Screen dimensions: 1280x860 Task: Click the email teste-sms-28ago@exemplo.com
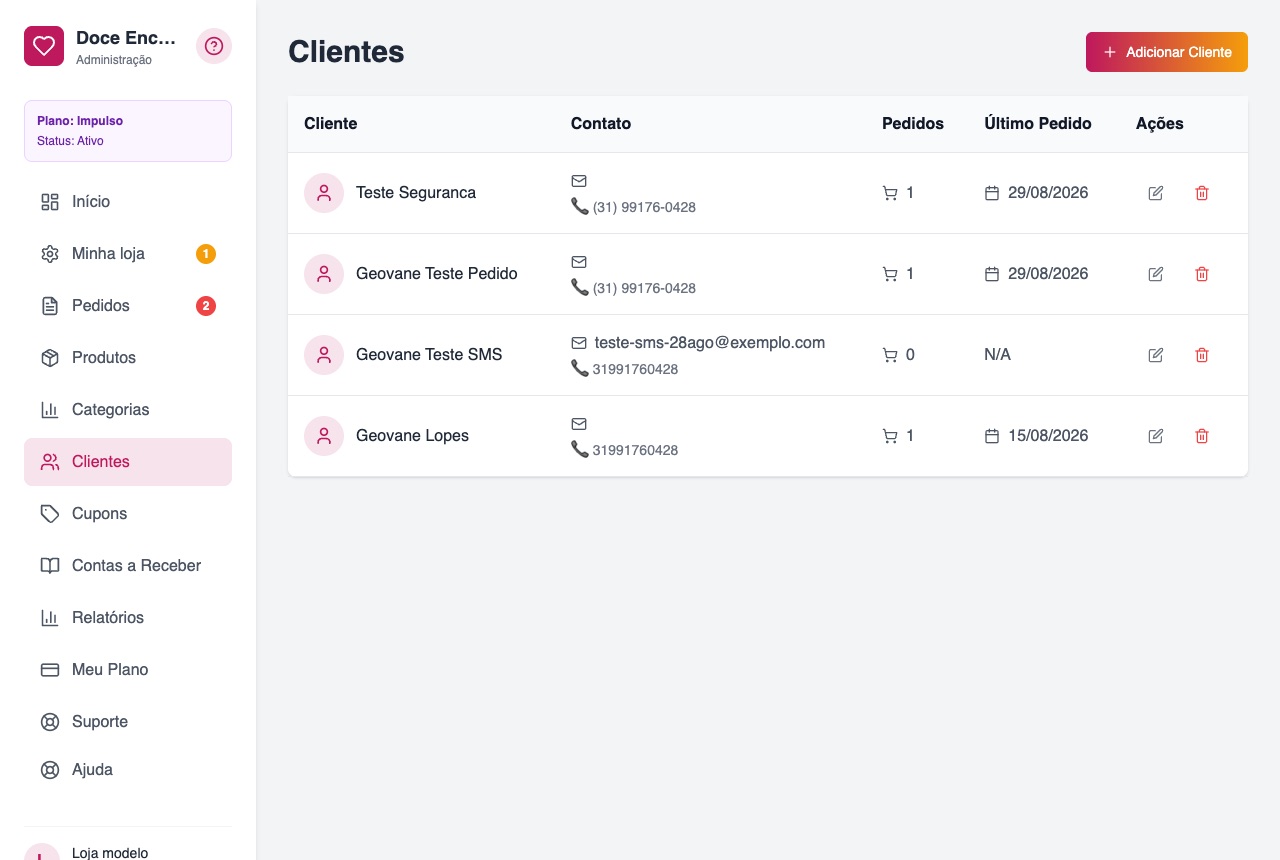coord(710,343)
